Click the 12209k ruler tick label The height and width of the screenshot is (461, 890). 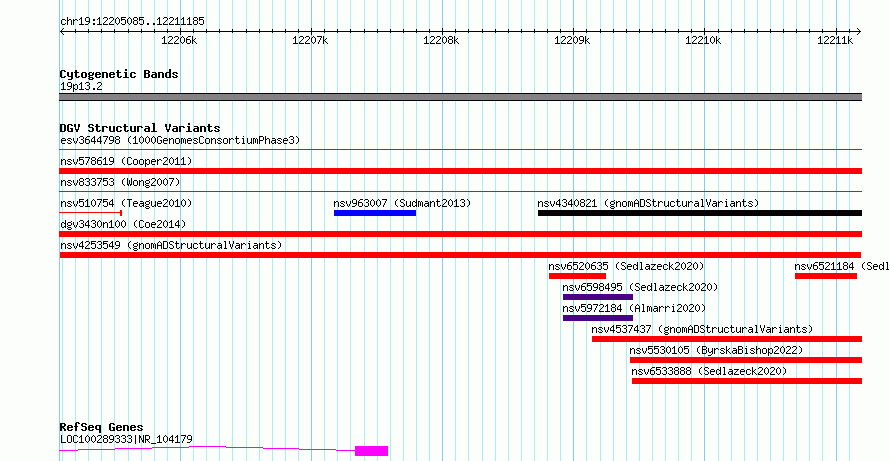[573, 40]
